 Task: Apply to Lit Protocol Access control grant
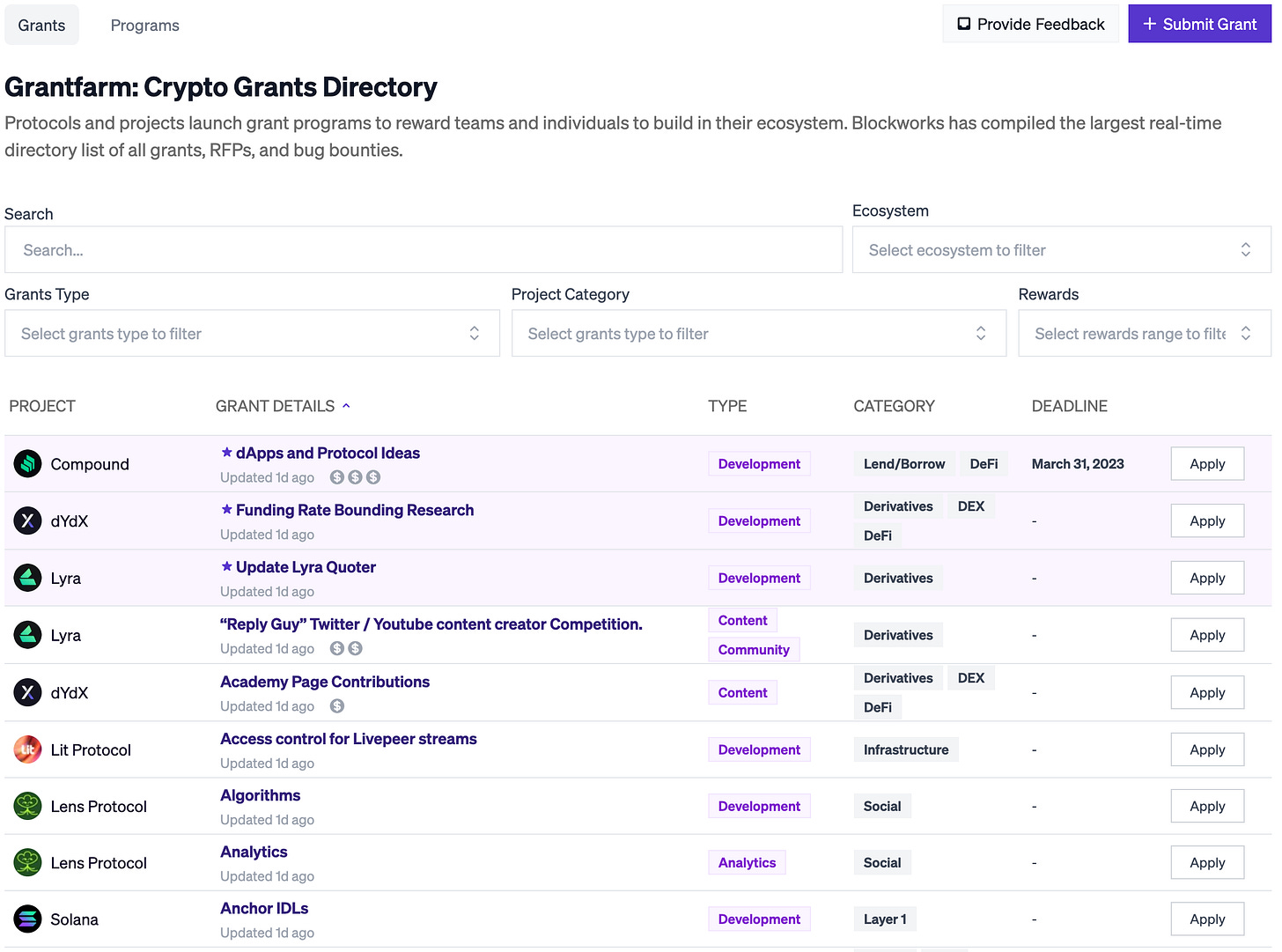tap(1207, 749)
